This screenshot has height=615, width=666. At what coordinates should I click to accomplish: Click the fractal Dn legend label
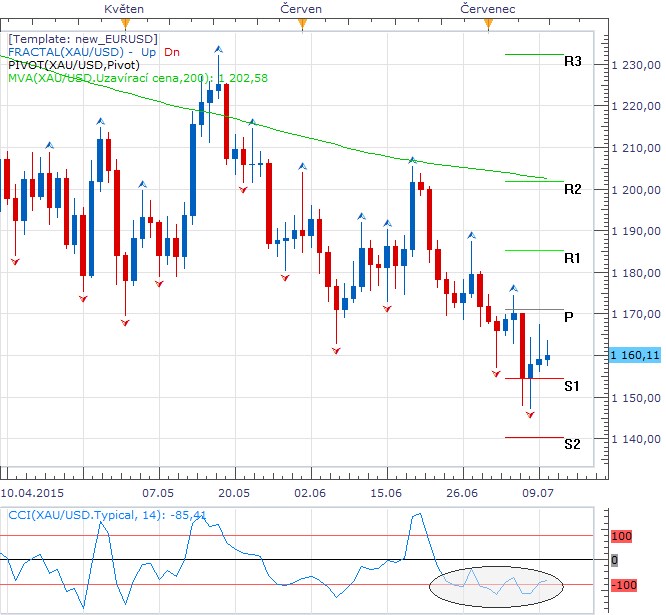pyautogui.click(x=172, y=52)
